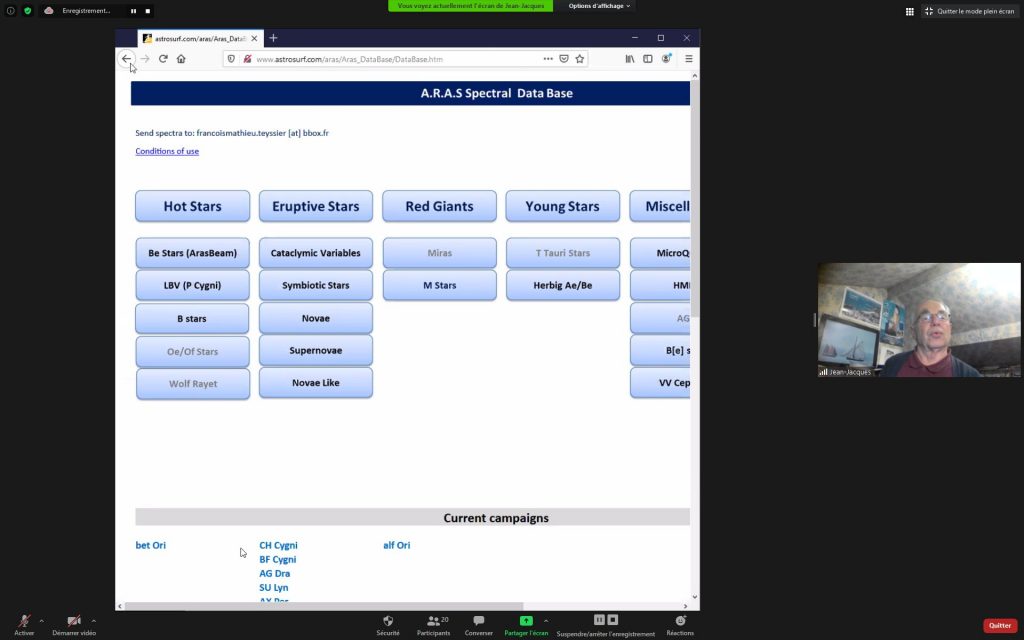1024x640 pixels.
Task: Open bet Ori campaign link
Action: pos(151,545)
